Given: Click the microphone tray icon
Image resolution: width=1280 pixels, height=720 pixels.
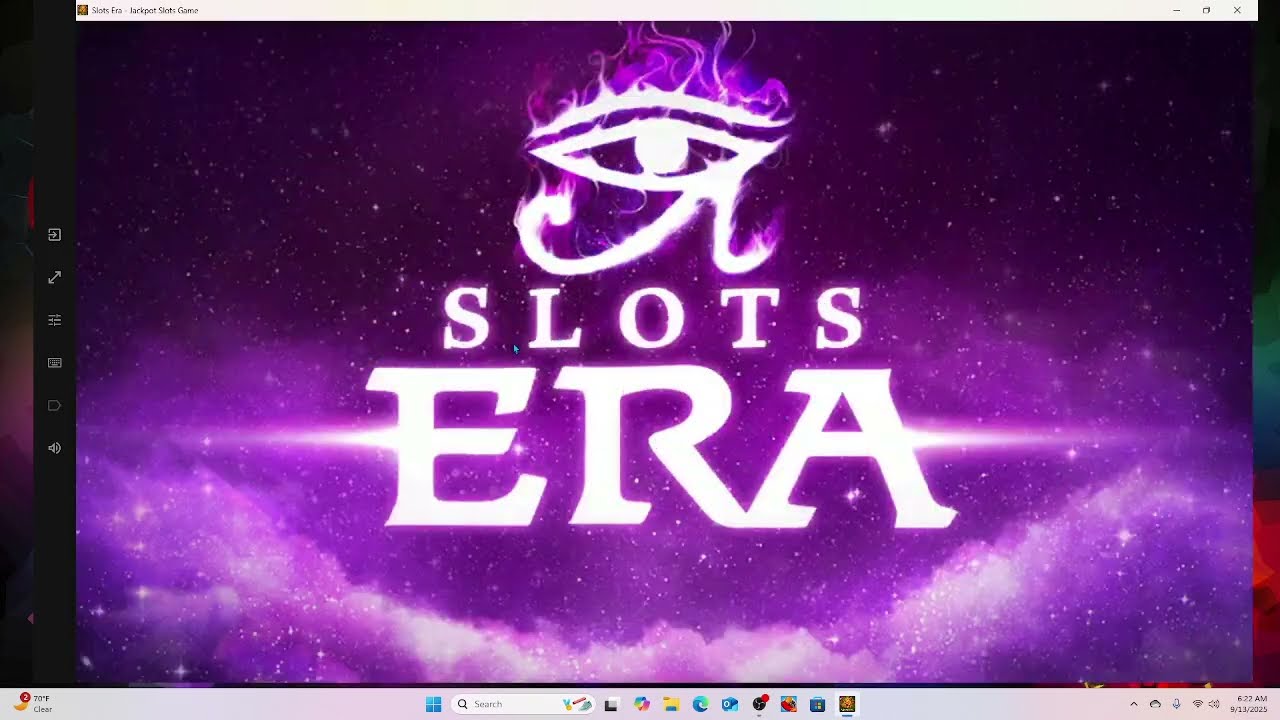Looking at the screenshot, I should [1176, 704].
